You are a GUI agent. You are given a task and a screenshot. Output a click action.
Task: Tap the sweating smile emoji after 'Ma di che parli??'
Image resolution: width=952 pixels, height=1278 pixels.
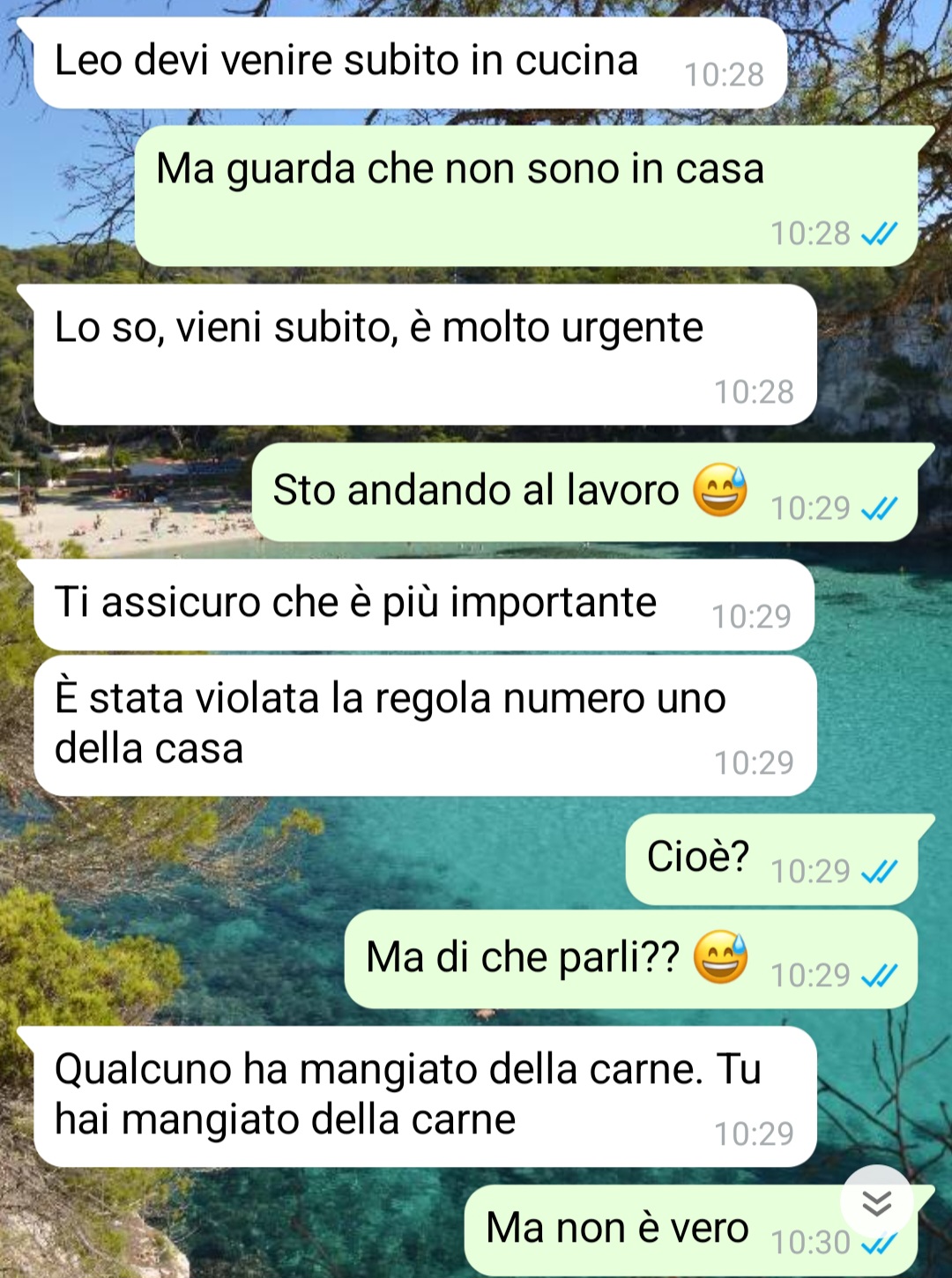pos(720,957)
